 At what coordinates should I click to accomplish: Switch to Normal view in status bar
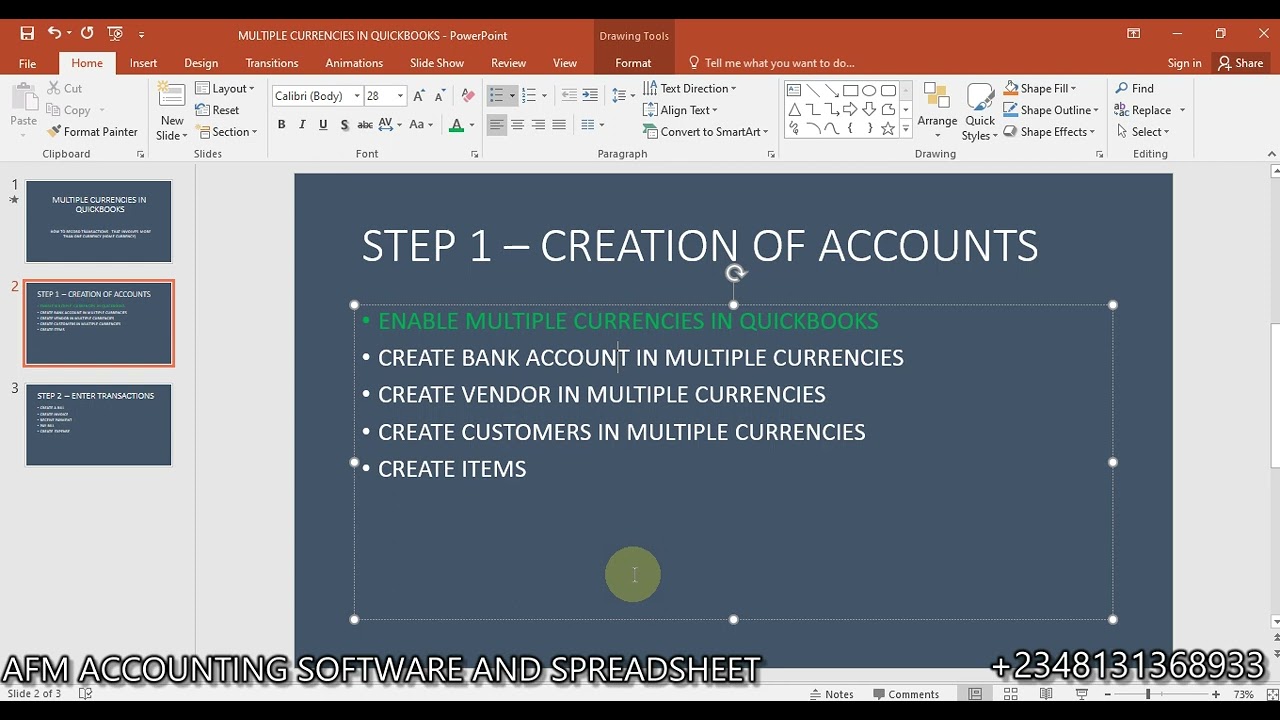[974, 694]
